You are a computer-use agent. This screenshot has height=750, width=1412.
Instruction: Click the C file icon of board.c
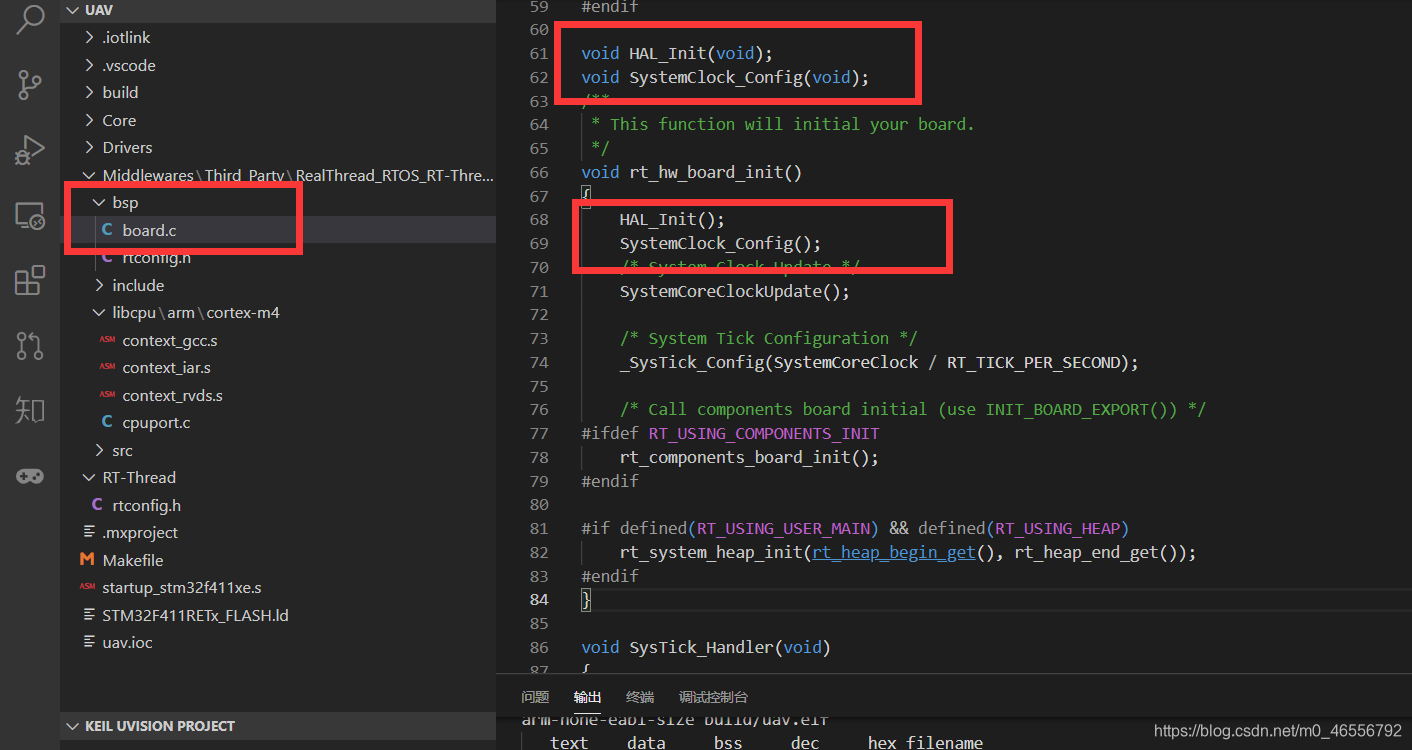tap(107, 230)
